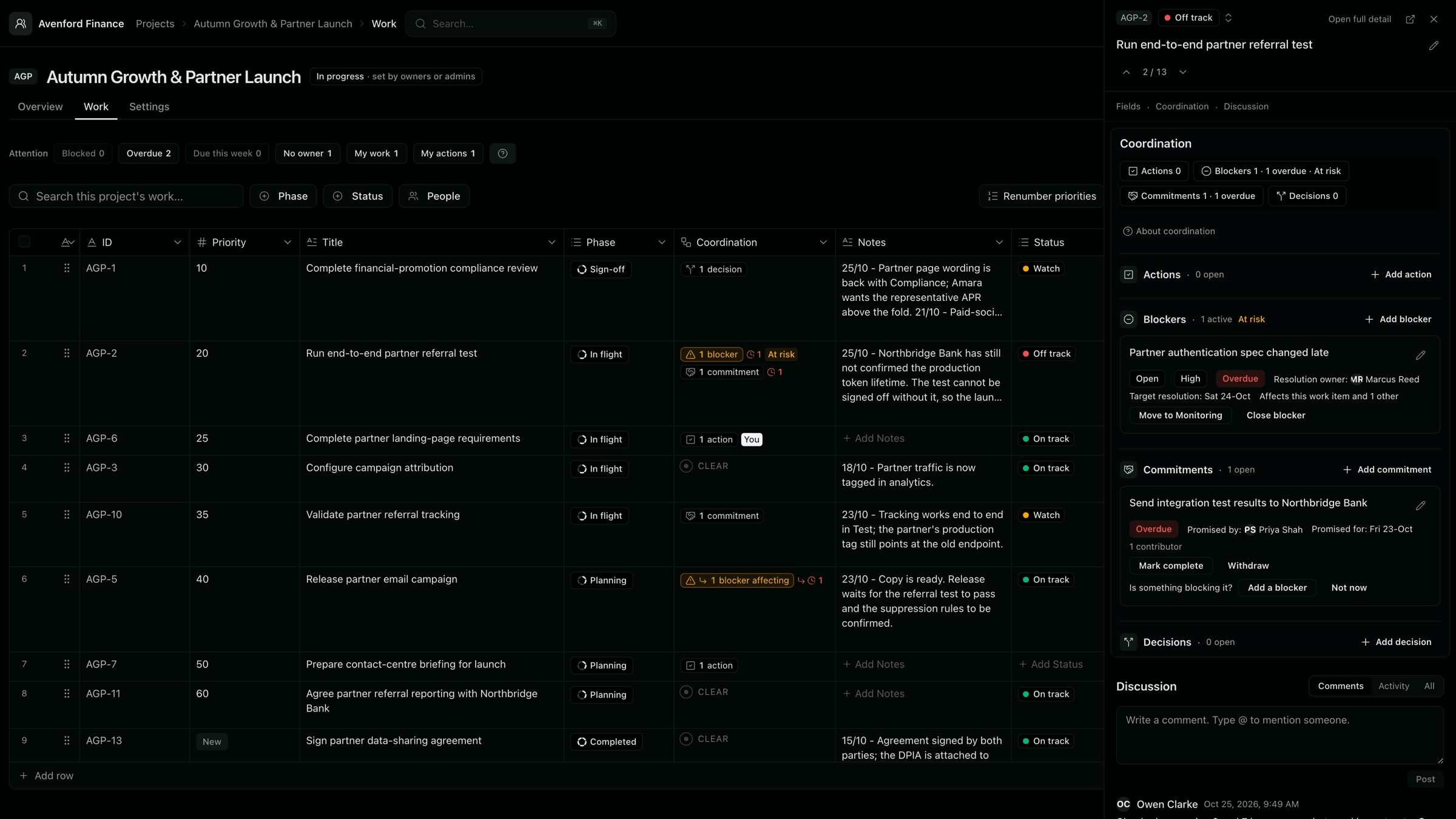The width and height of the screenshot is (1456, 819).
Task: Open the 1 decision chip on AGP-1
Action: pyautogui.click(x=713, y=269)
